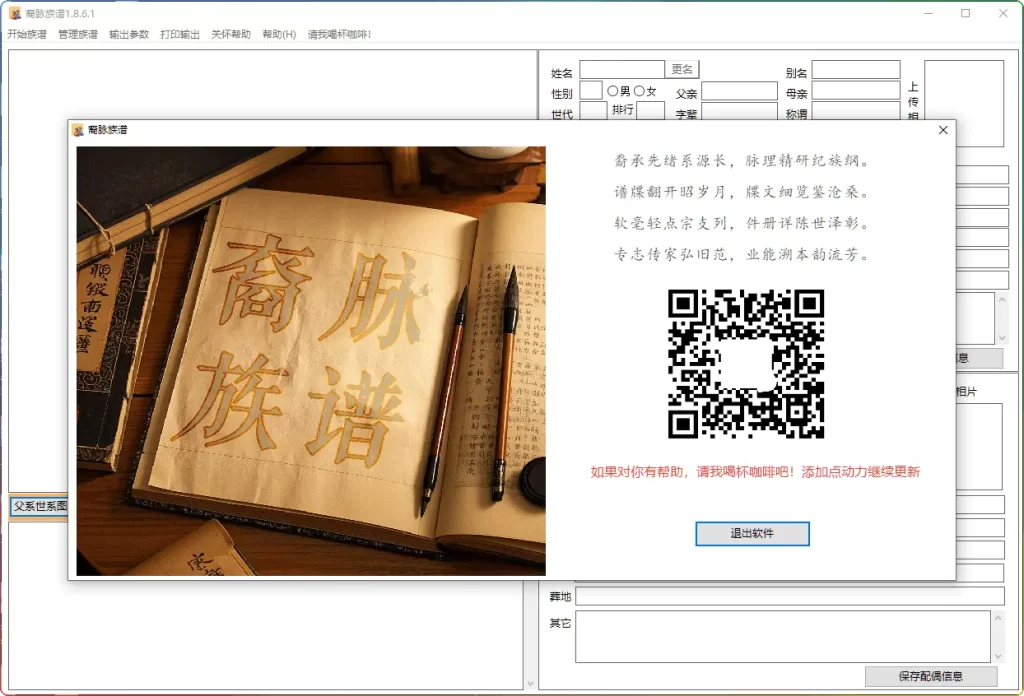1024x696 pixels.
Task: Open the 关怀帮助 menu
Action: coord(231,34)
